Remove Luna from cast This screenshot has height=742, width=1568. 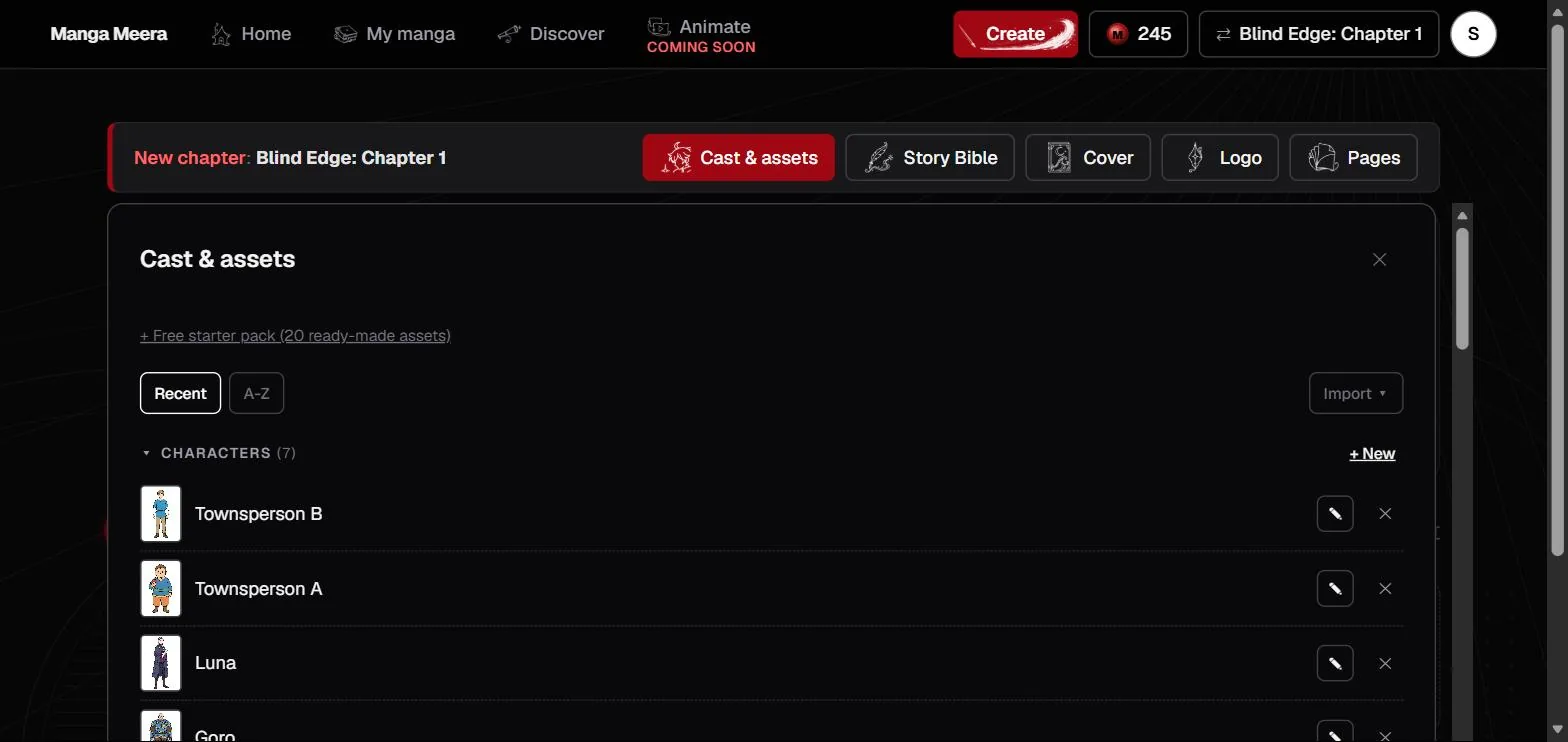coord(1385,663)
